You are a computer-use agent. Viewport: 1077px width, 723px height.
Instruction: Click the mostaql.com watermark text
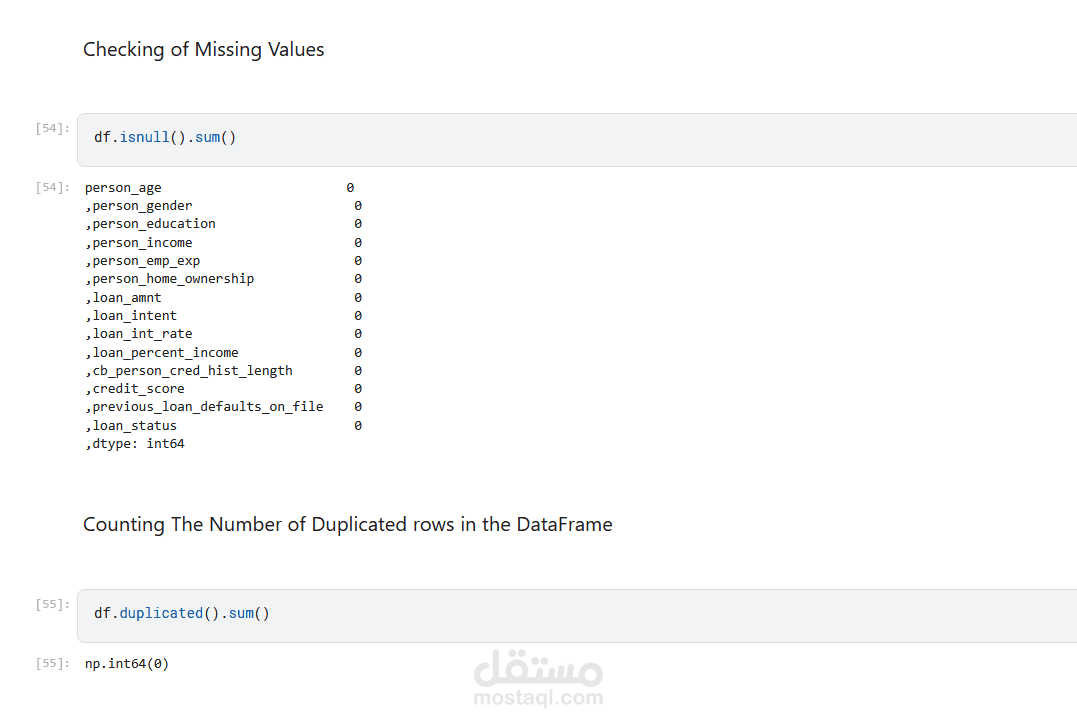[538, 698]
